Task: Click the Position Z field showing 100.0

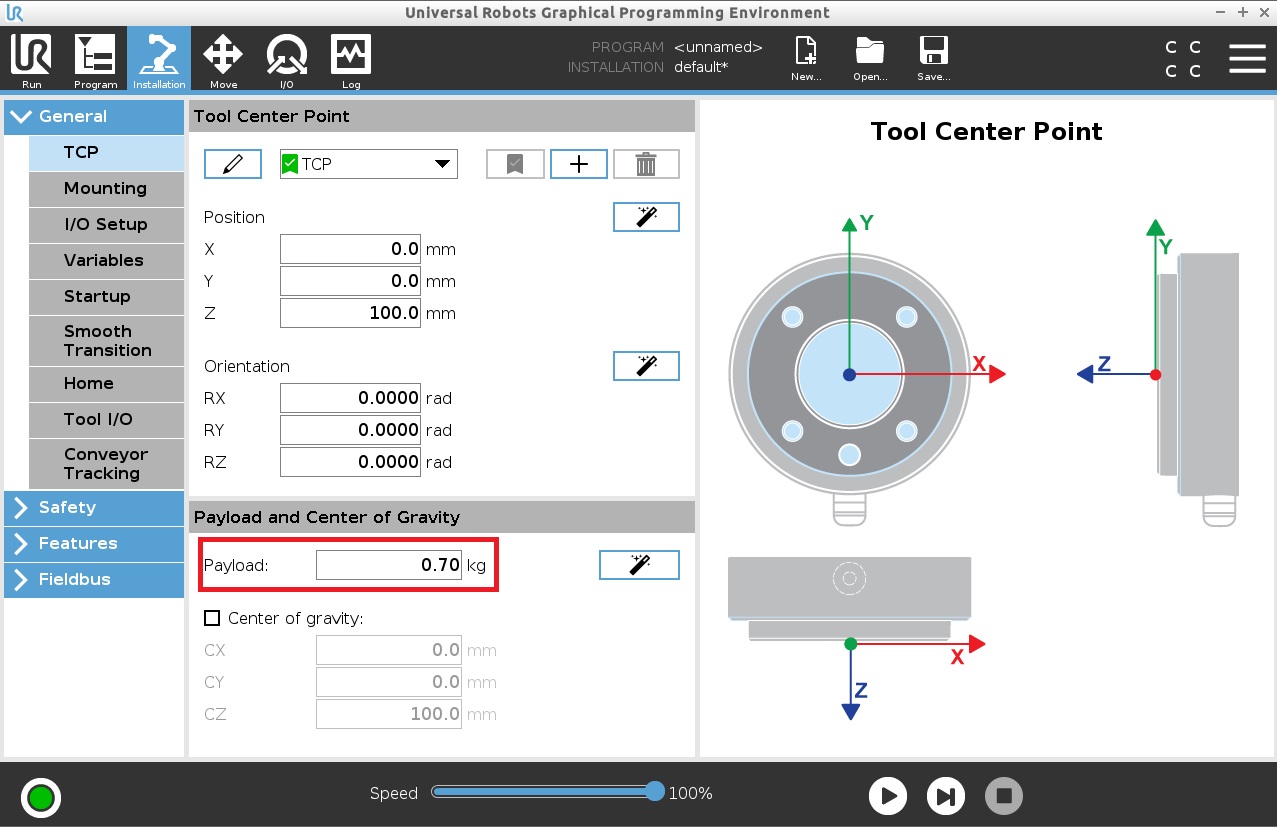Action: point(351,313)
